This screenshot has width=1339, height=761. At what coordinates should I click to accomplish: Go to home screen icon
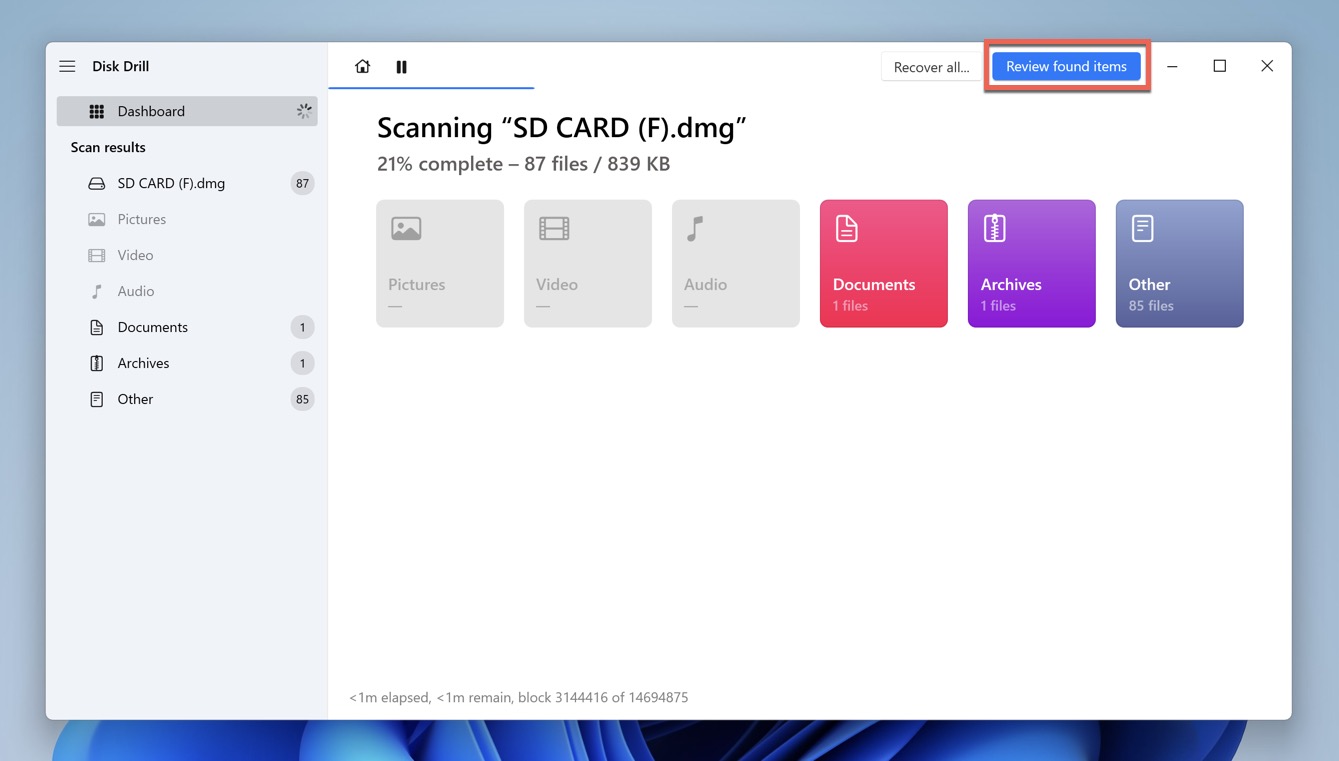pyautogui.click(x=362, y=67)
